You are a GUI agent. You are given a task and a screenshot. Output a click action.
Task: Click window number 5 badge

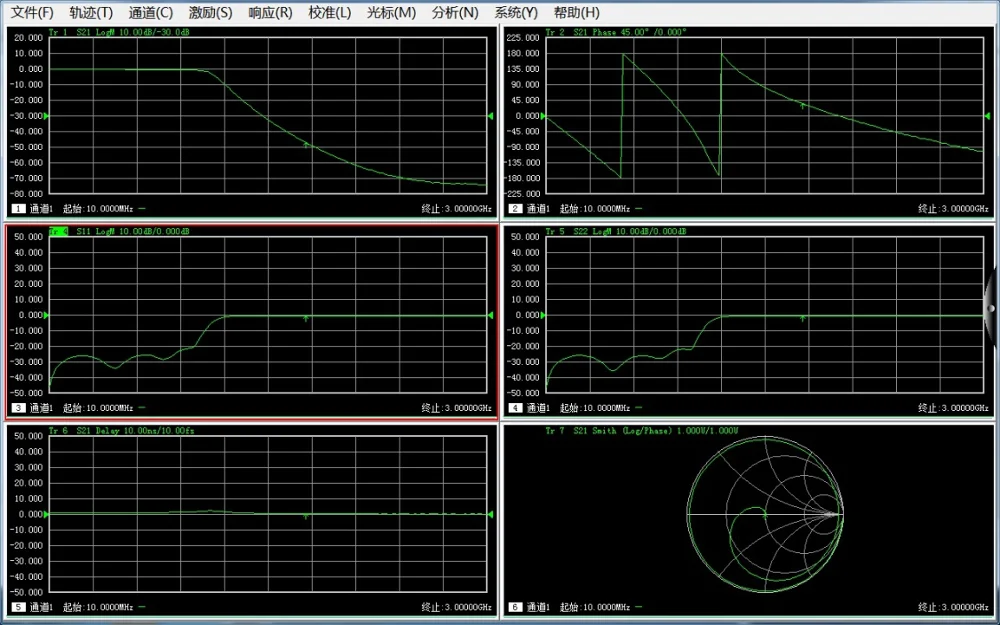(17, 607)
